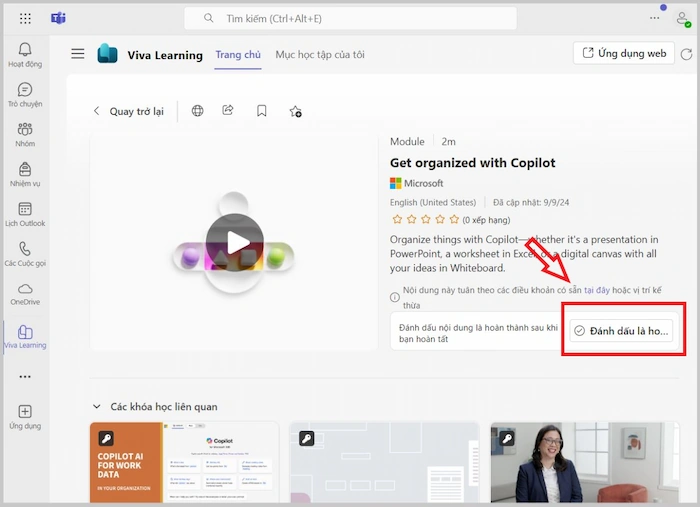Open the hamburger menu beside Viva Learning
The image size is (700, 507).
[77, 54]
